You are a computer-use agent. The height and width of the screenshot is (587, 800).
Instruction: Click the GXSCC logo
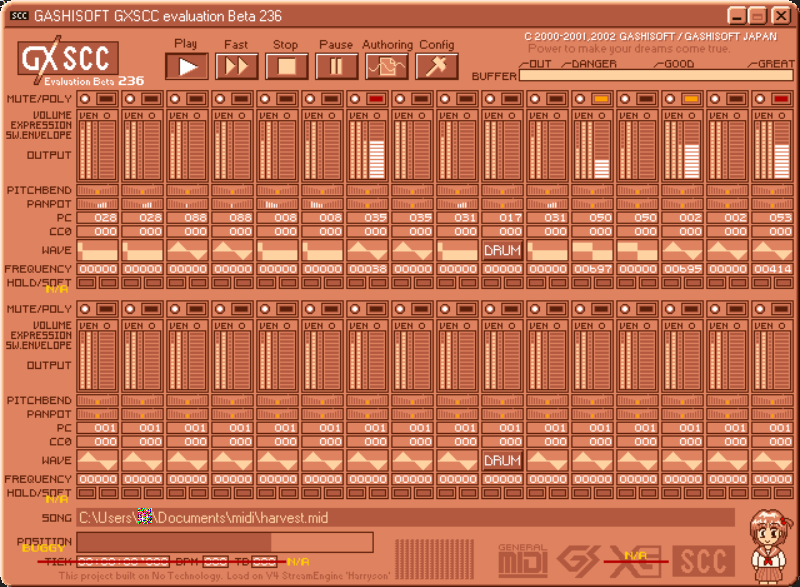(68, 60)
